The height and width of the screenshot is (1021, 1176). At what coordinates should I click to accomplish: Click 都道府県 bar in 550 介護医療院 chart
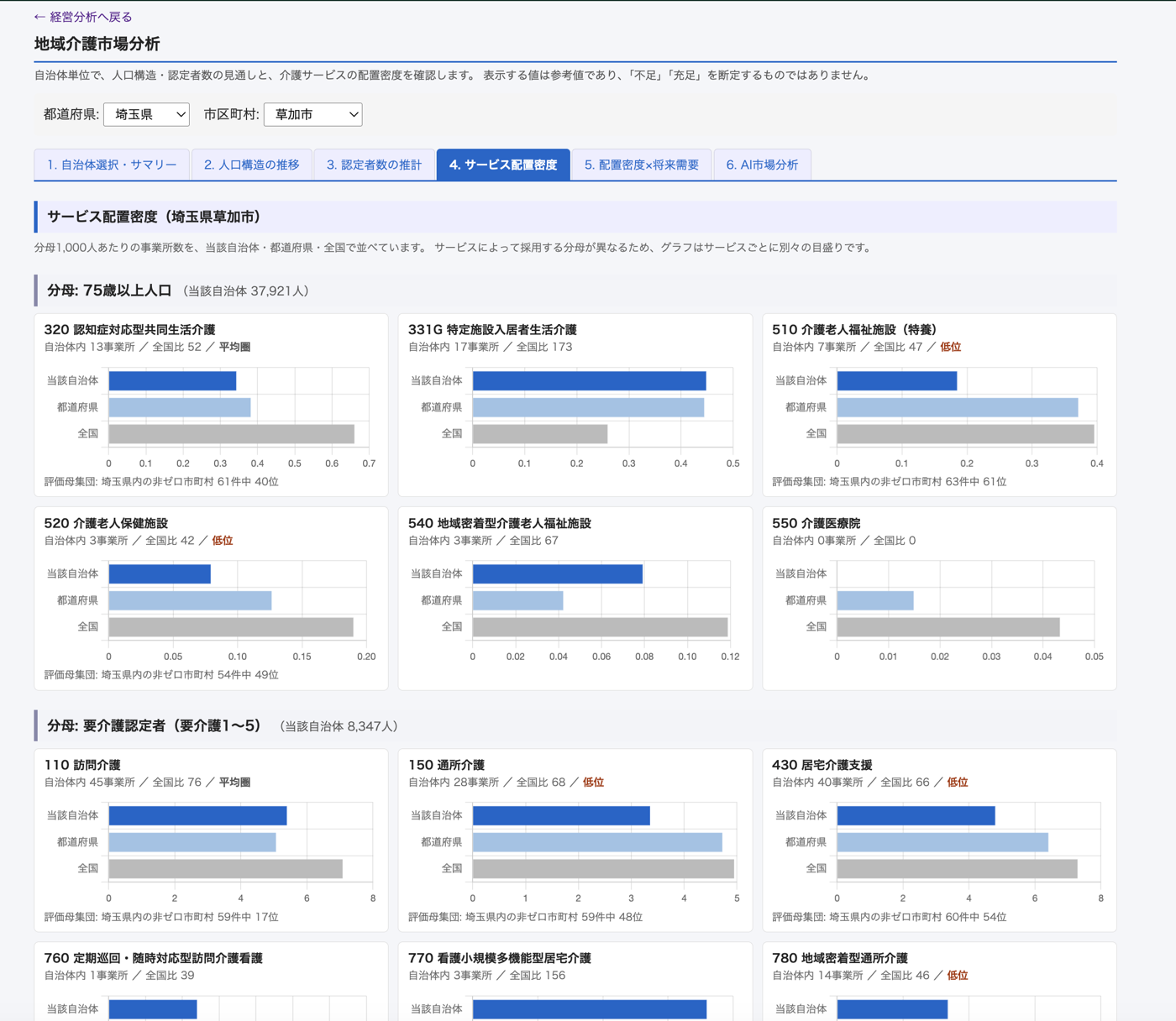[x=875, y=600]
